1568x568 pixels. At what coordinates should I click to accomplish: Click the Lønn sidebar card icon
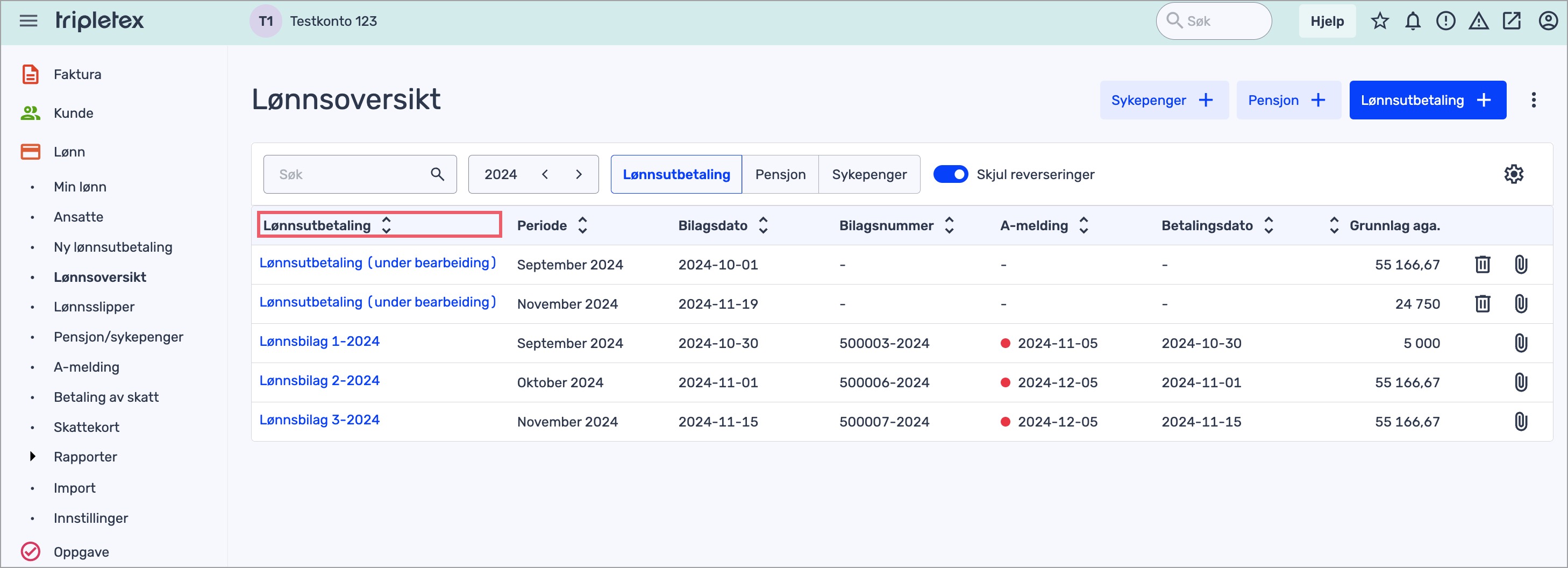[31, 152]
